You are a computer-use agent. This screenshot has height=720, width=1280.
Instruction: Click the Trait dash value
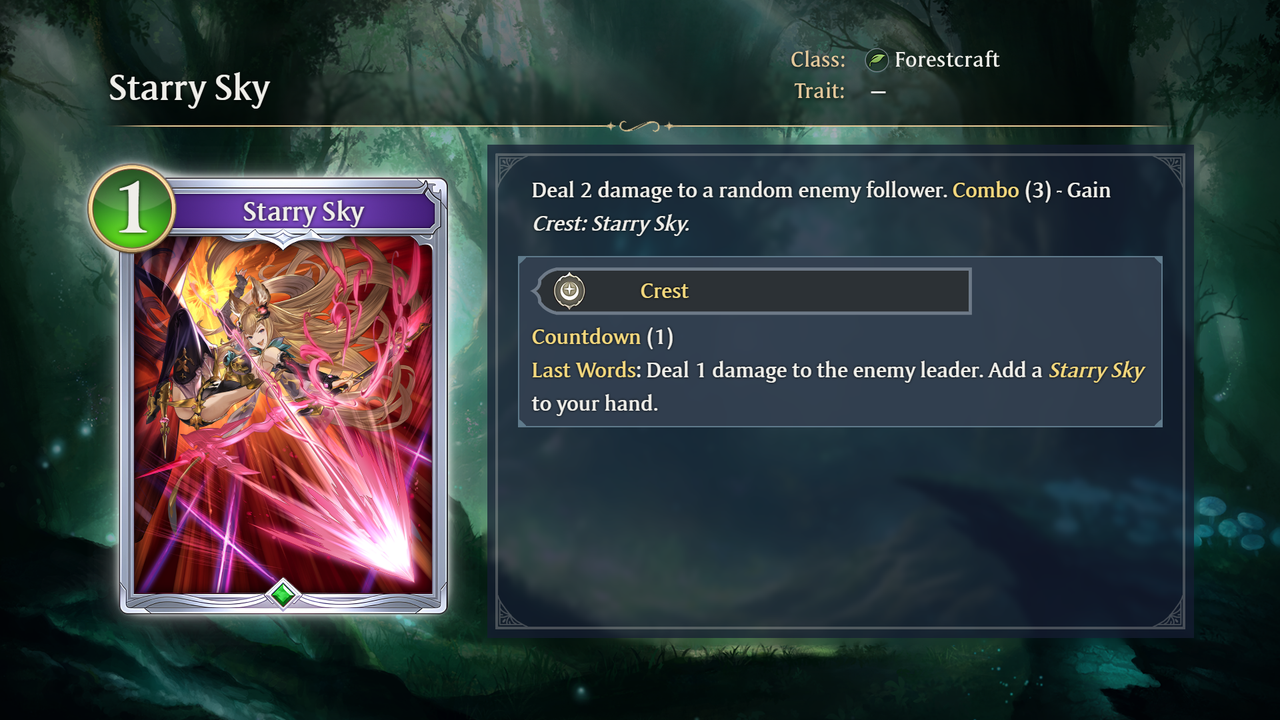[878, 92]
